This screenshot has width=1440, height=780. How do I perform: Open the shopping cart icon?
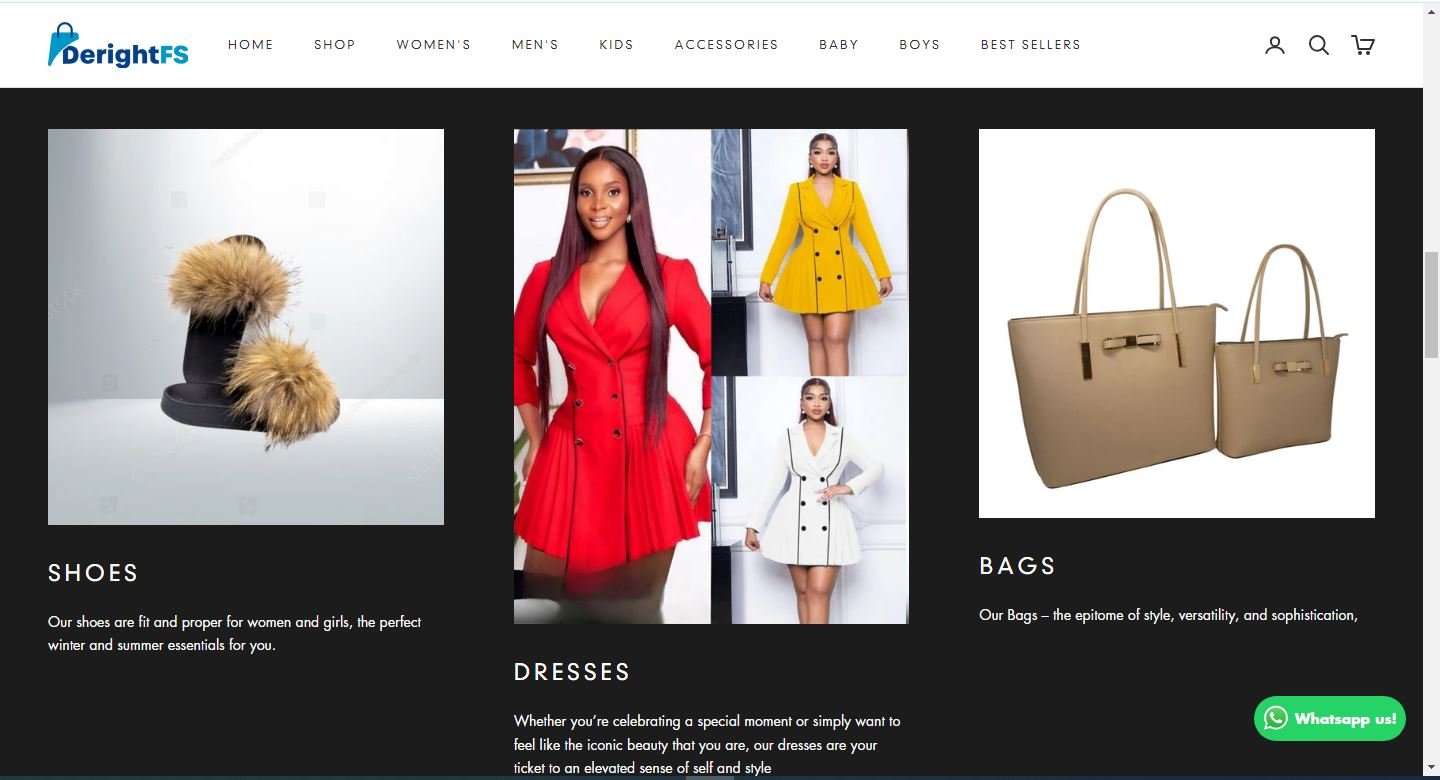coord(1363,45)
